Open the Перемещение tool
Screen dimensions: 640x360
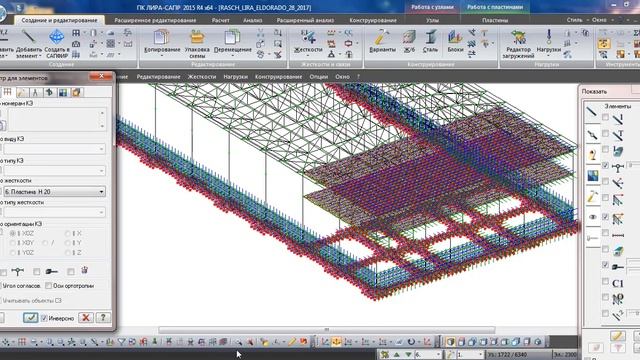pyautogui.click(x=233, y=41)
